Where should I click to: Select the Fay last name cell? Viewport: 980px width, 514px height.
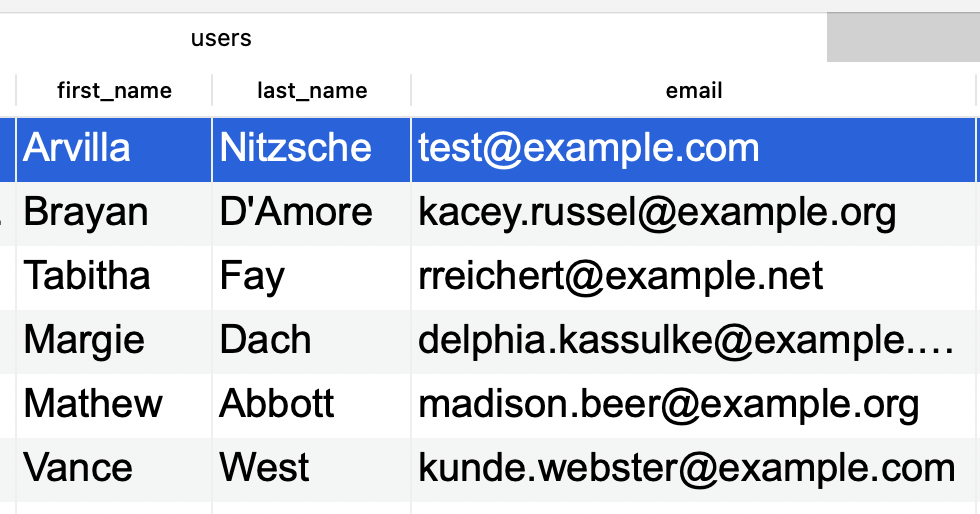[x=312, y=277]
